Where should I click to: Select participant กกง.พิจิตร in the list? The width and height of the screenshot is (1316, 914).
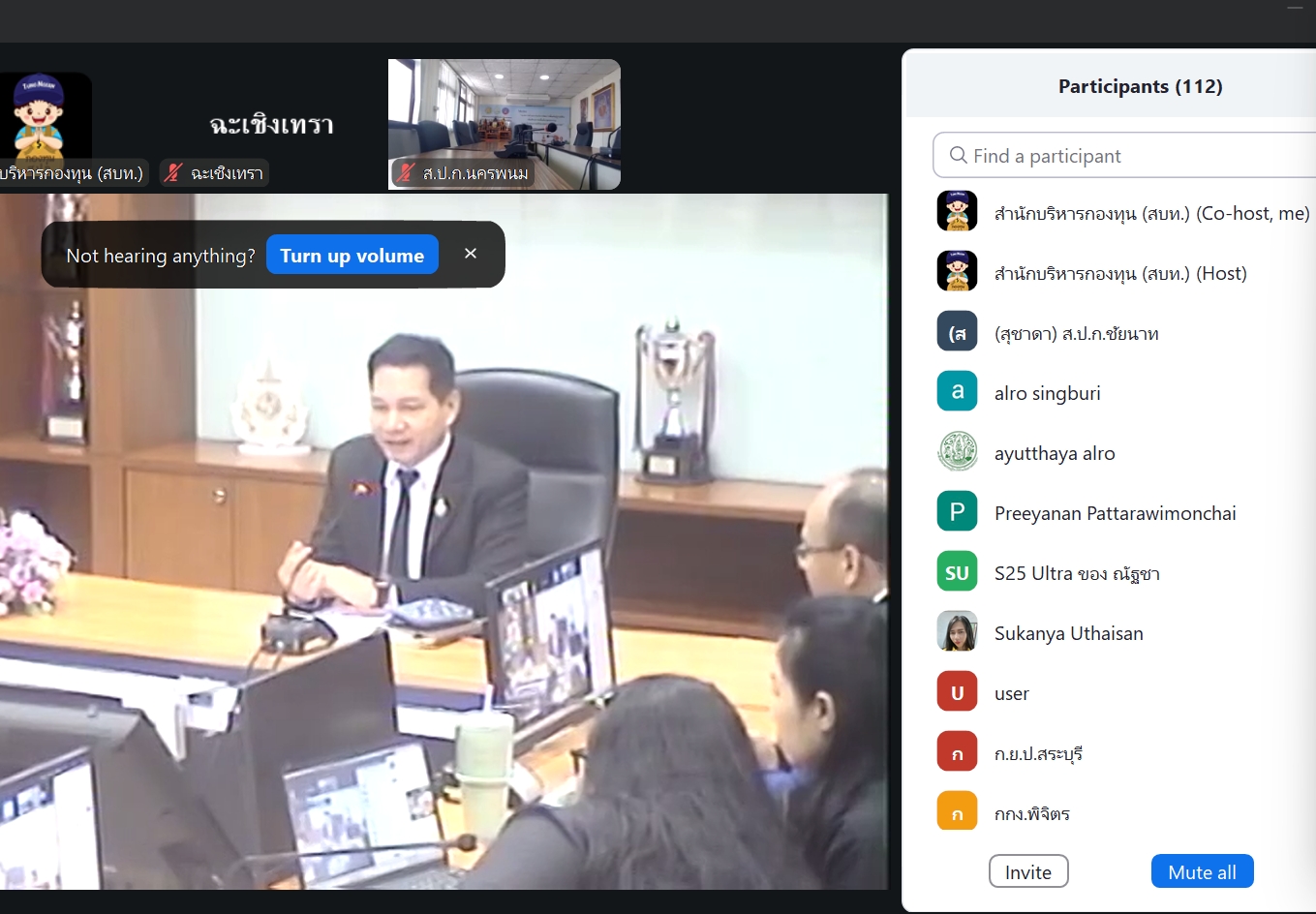pos(1031,813)
